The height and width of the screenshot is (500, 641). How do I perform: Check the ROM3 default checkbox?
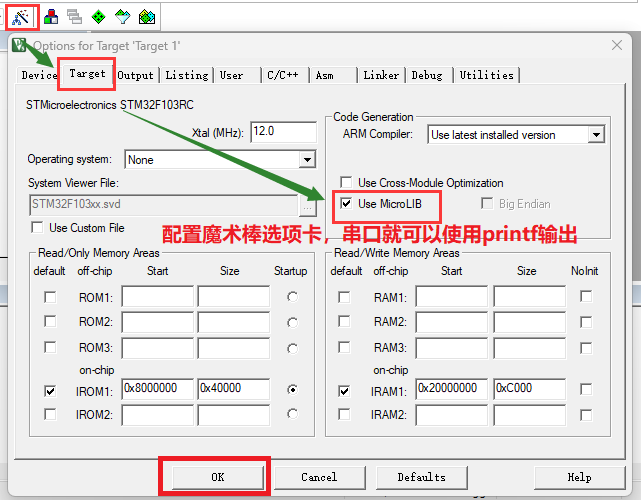pyautogui.click(x=50, y=348)
